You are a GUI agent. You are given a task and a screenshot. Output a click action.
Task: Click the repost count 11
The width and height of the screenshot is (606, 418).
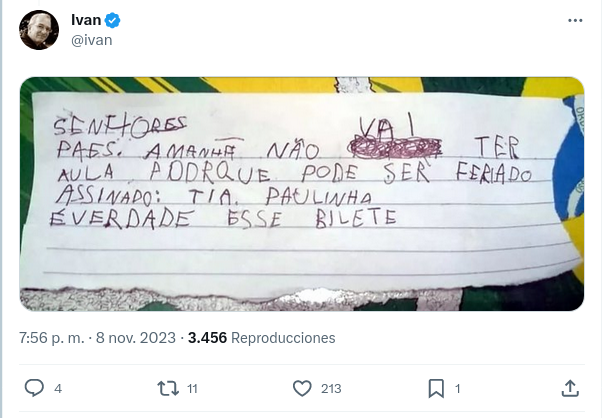click(x=192, y=388)
